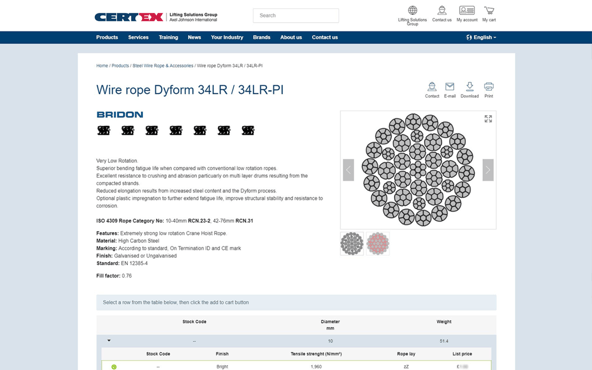Open Contact us in the navigation bar
The width and height of the screenshot is (592, 370).
point(325,37)
